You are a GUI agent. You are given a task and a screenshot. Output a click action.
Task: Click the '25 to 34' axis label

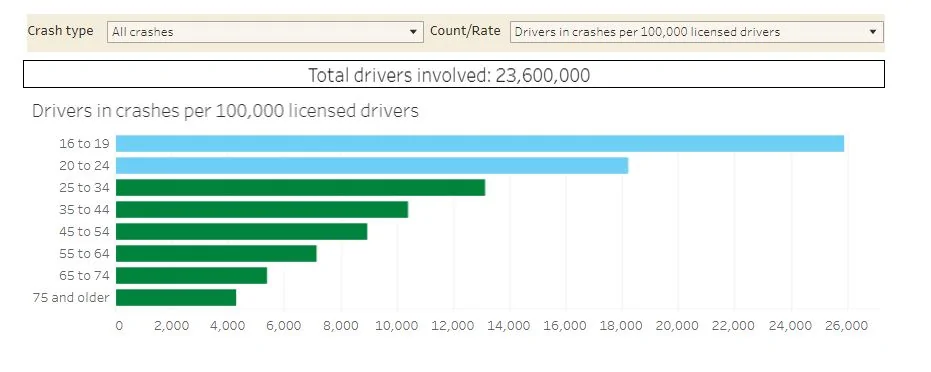pyautogui.click(x=84, y=187)
